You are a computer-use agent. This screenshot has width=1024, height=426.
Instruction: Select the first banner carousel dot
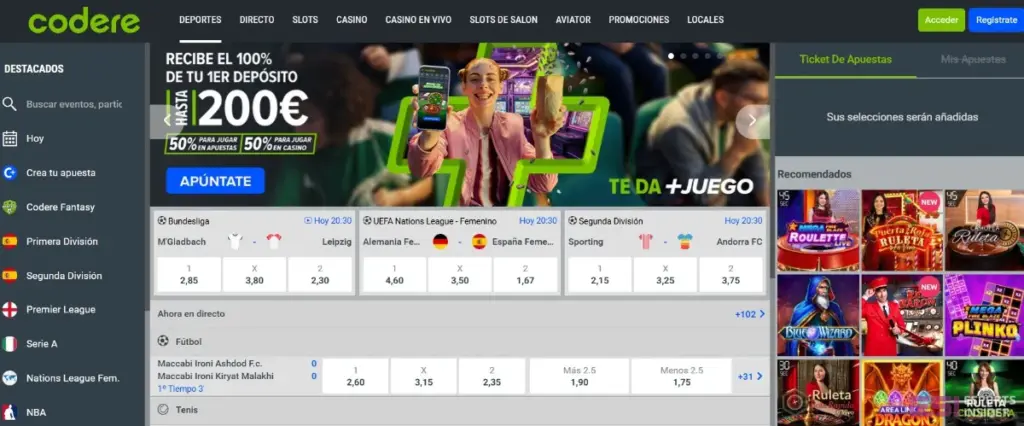(671, 56)
